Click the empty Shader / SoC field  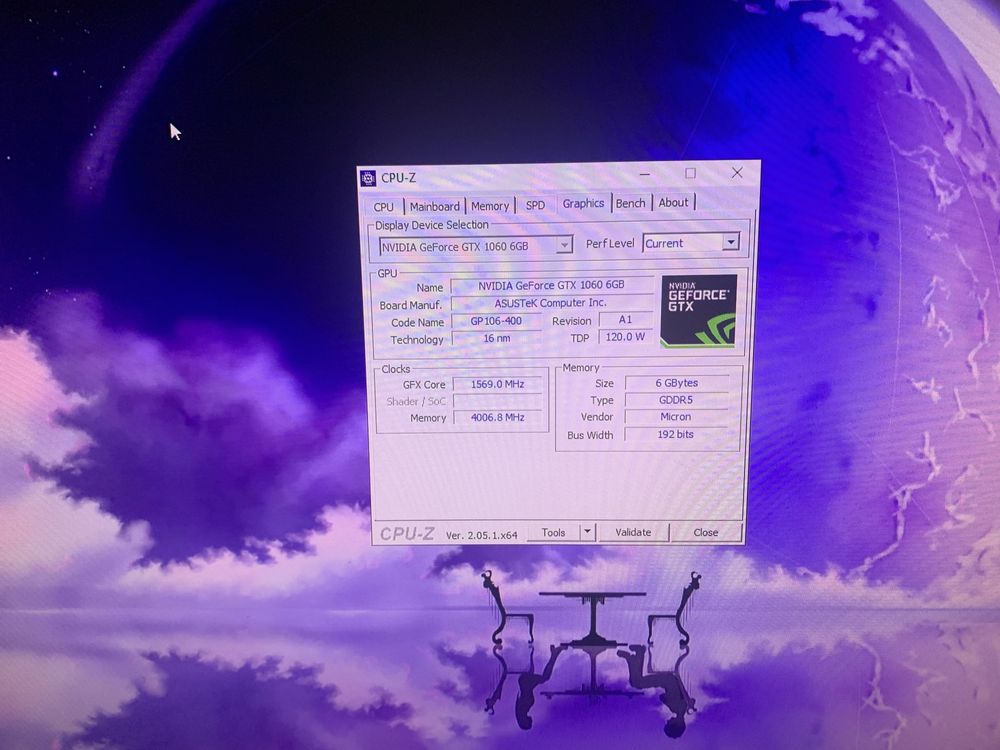[x=497, y=401]
